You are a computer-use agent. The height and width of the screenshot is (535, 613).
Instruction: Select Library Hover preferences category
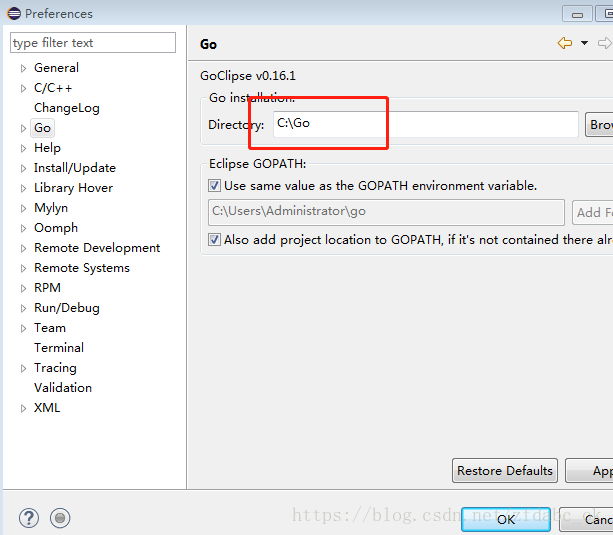73,188
